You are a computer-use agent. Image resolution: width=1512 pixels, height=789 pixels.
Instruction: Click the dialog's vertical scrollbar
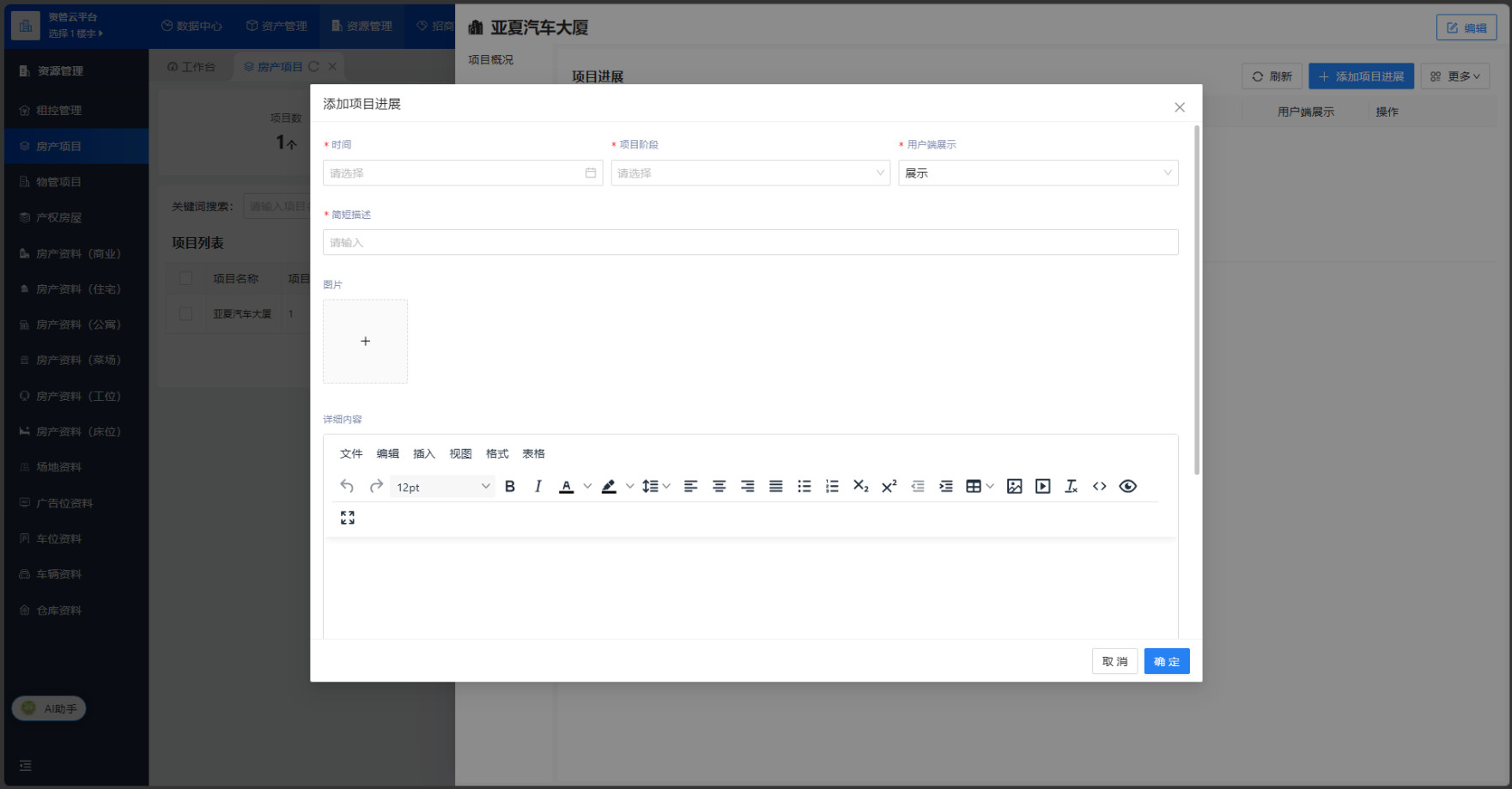(x=1197, y=300)
